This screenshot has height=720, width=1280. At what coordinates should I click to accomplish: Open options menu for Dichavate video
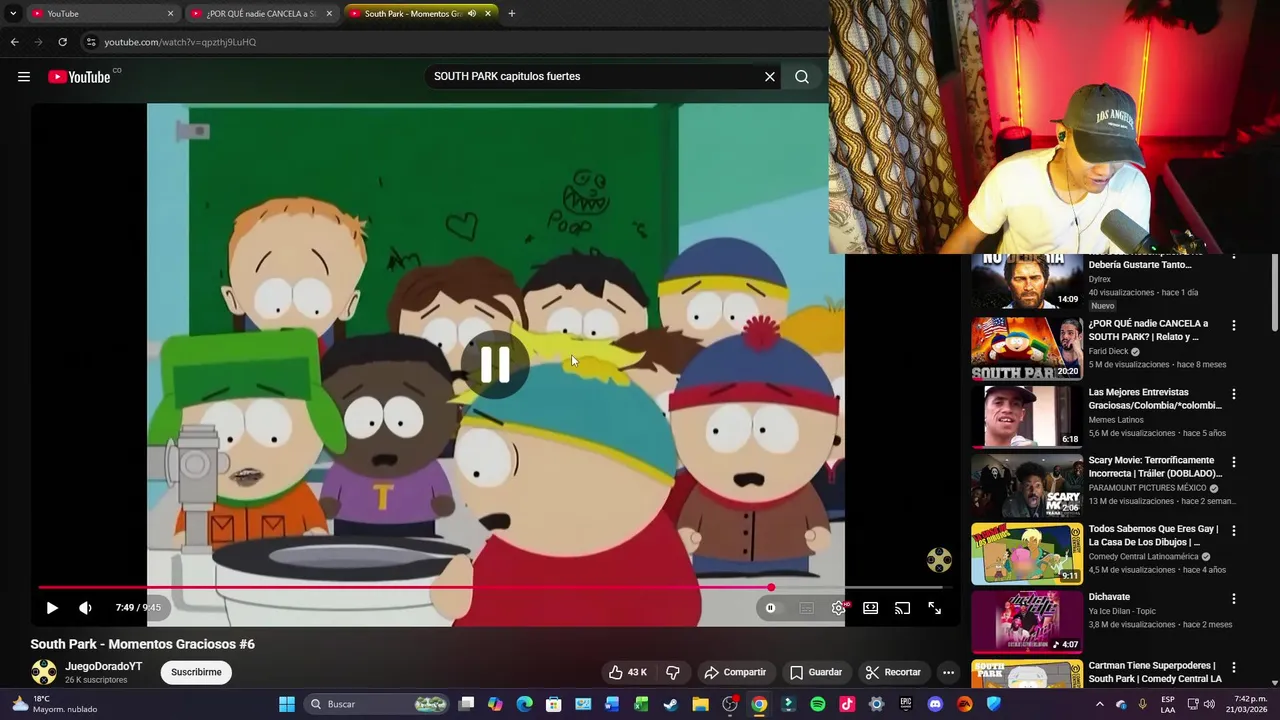(x=1234, y=598)
